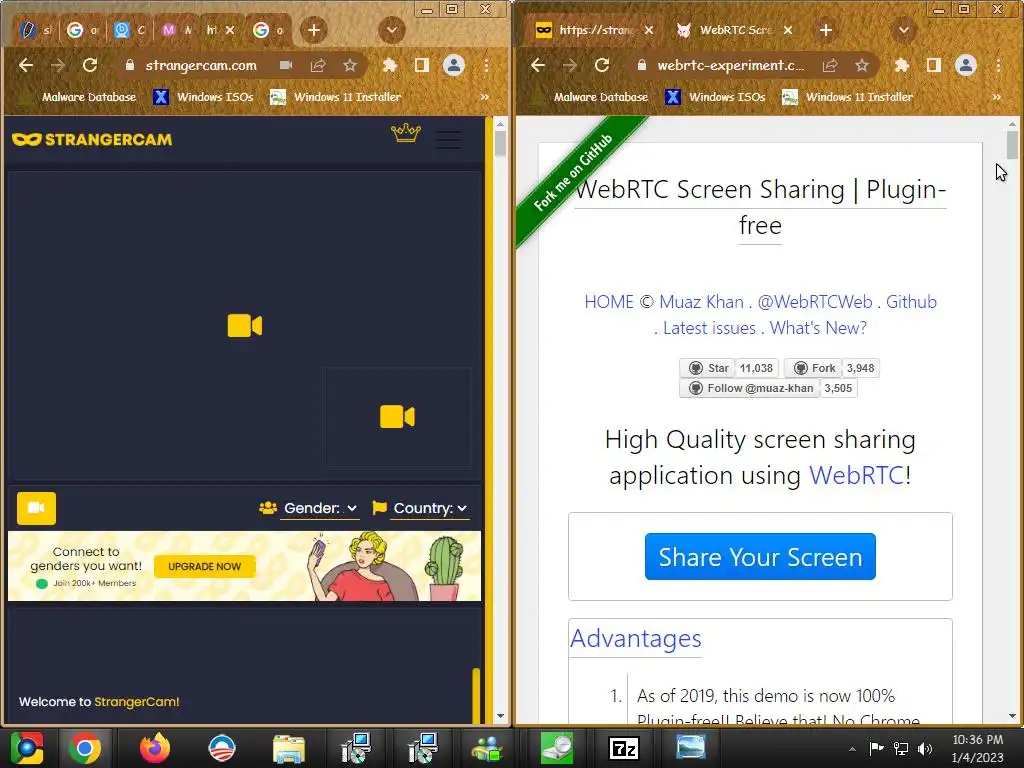The width and height of the screenshot is (1024, 768).
Task: Click the Follow @muaz-khan button
Action: click(x=750, y=388)
